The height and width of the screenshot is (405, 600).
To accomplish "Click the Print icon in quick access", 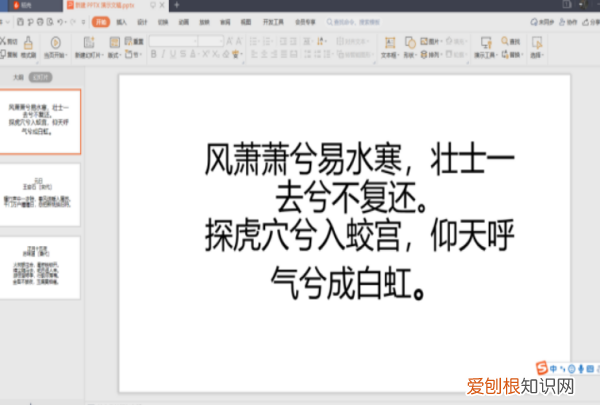I will tap(40, 22).
